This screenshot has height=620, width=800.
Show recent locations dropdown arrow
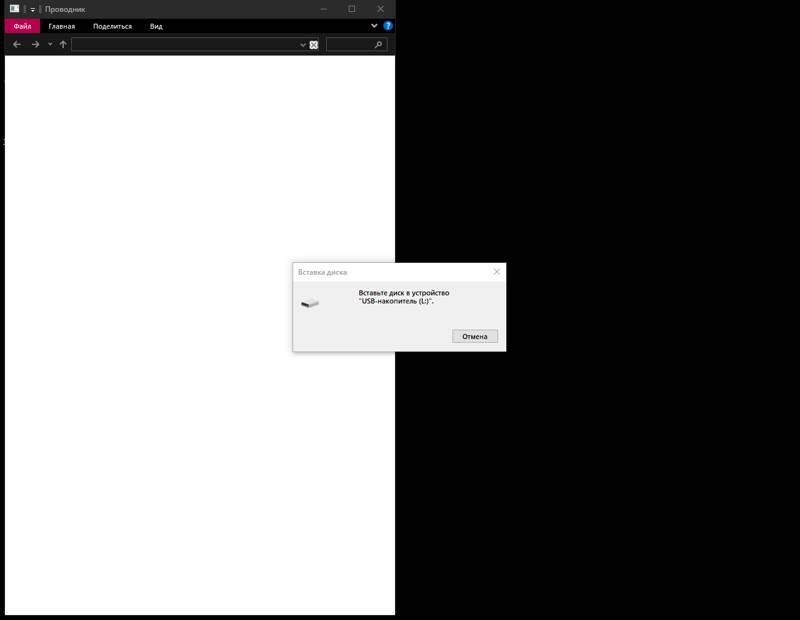(50, 45)
